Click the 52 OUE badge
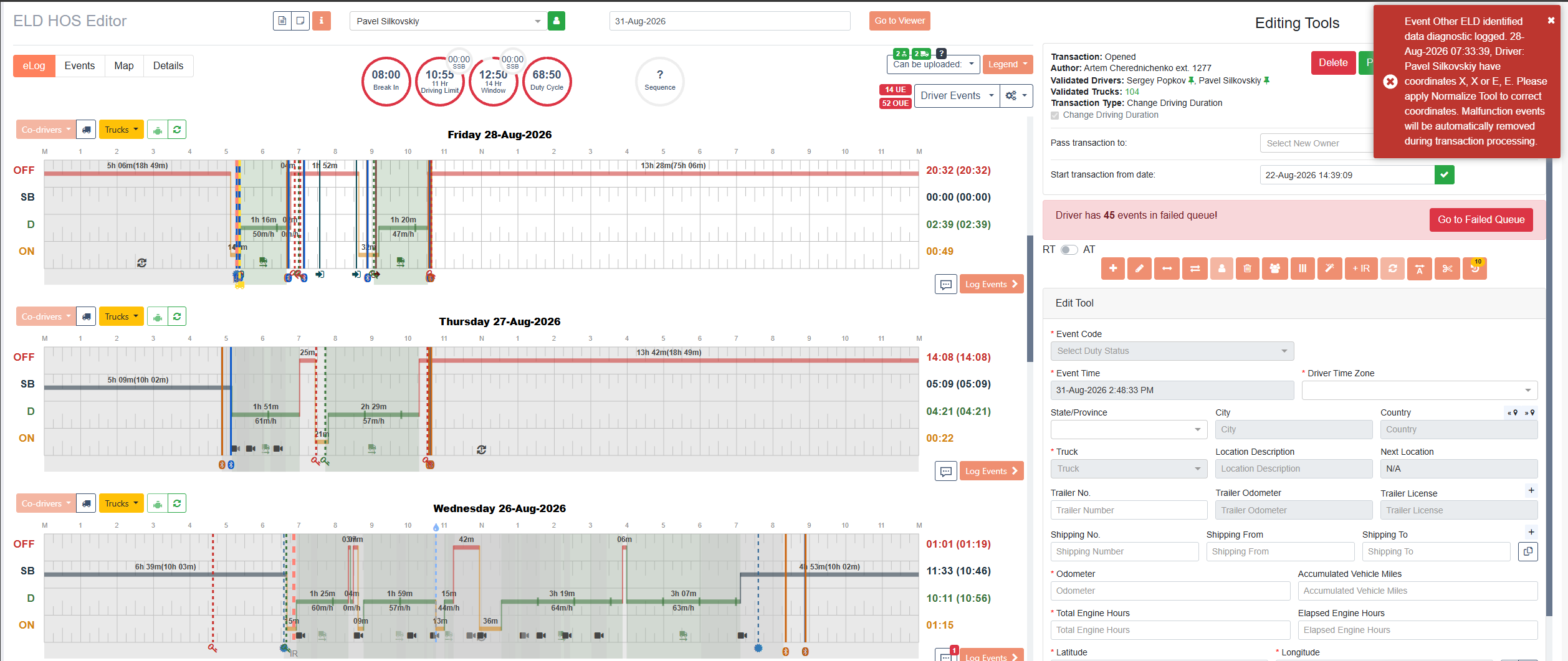Viewport: 1568px width, 661px height. pyautogui.click(x=895, y=103)
